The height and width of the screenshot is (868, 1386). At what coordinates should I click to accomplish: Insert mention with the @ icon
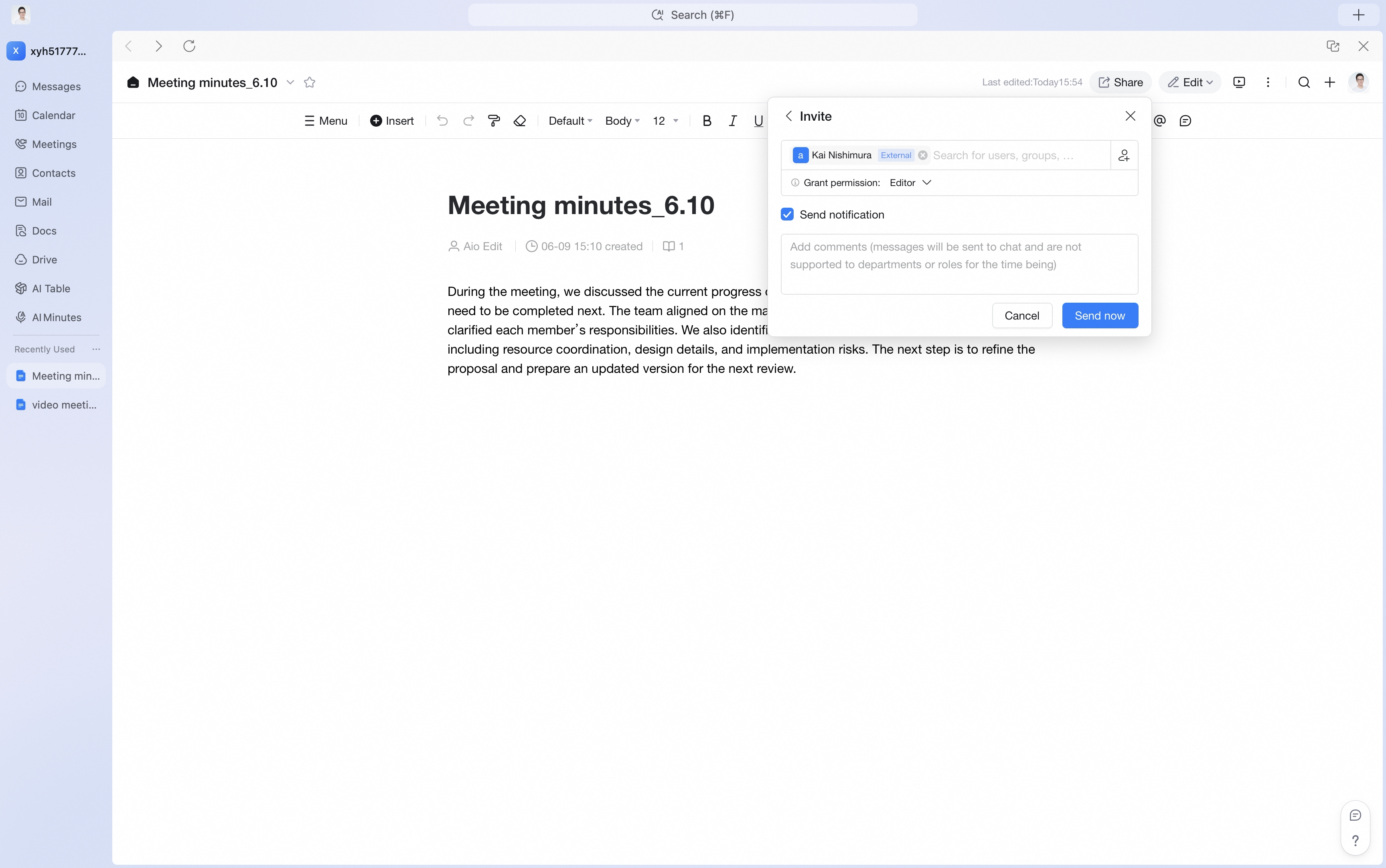tap(1160, 121)
